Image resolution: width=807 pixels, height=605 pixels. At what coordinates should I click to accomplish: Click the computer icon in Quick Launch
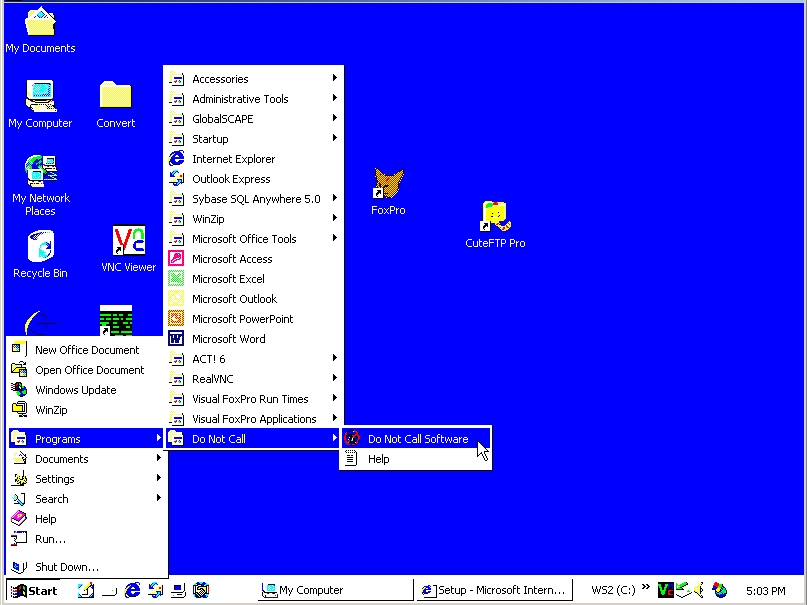[178, 590]
